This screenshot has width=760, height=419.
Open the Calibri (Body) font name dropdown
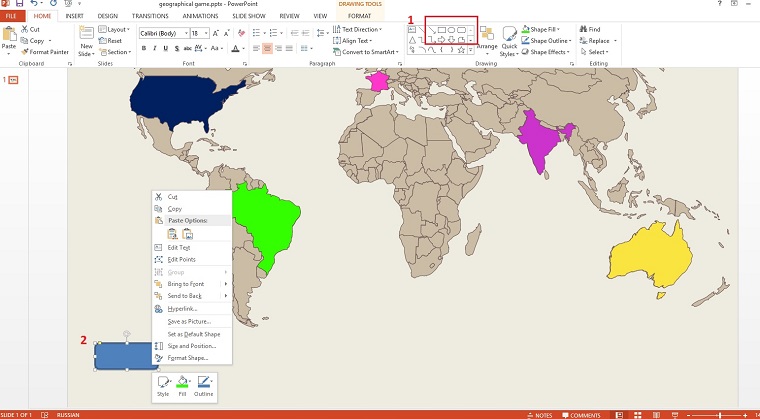[x=163, y=32]
